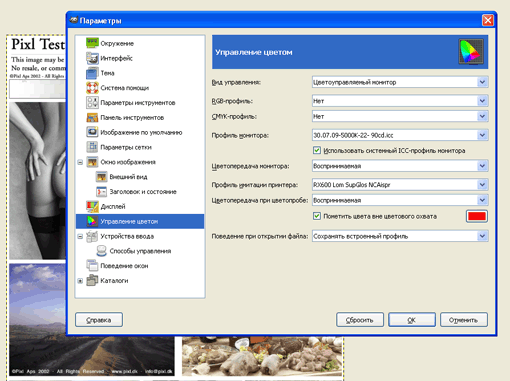Open Поведение при открытии файла dropdown
Screen dimensions: 510x381
pos(400,236)
